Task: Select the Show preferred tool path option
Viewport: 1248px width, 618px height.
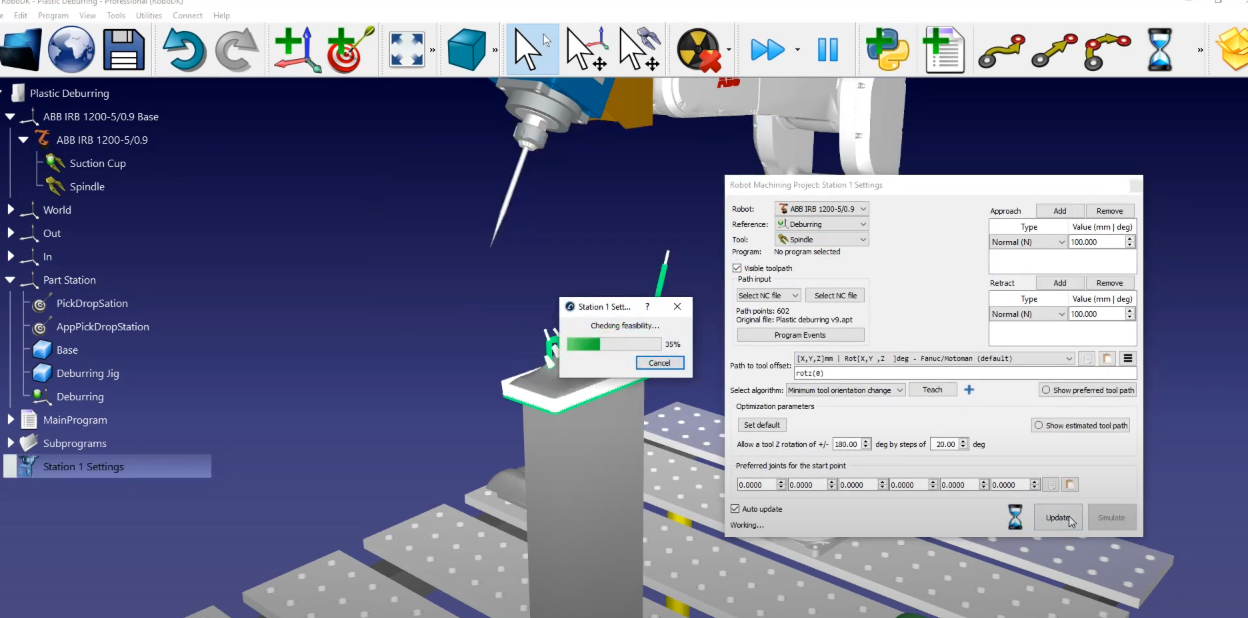Action: 1045,390
